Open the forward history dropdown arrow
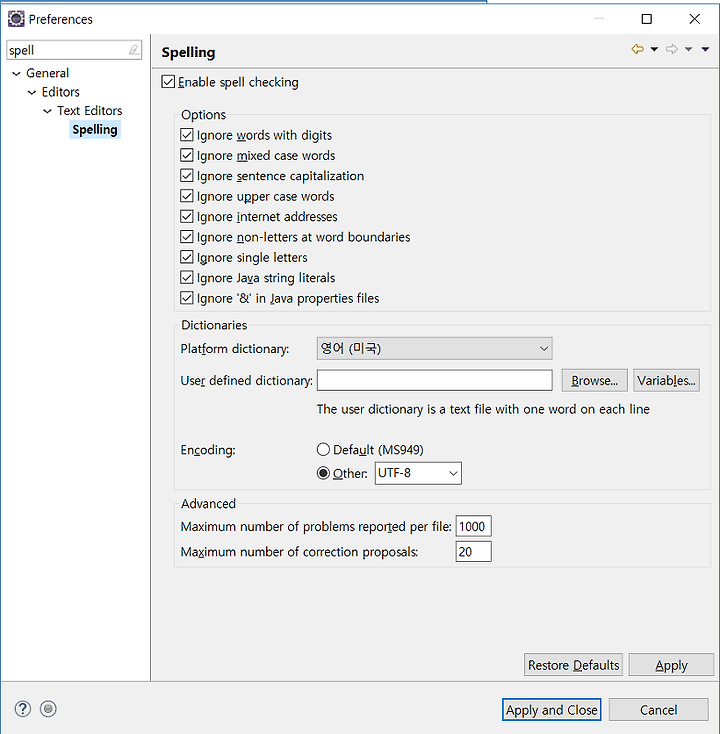Screen dimensions: 720x734 [688, 49]
